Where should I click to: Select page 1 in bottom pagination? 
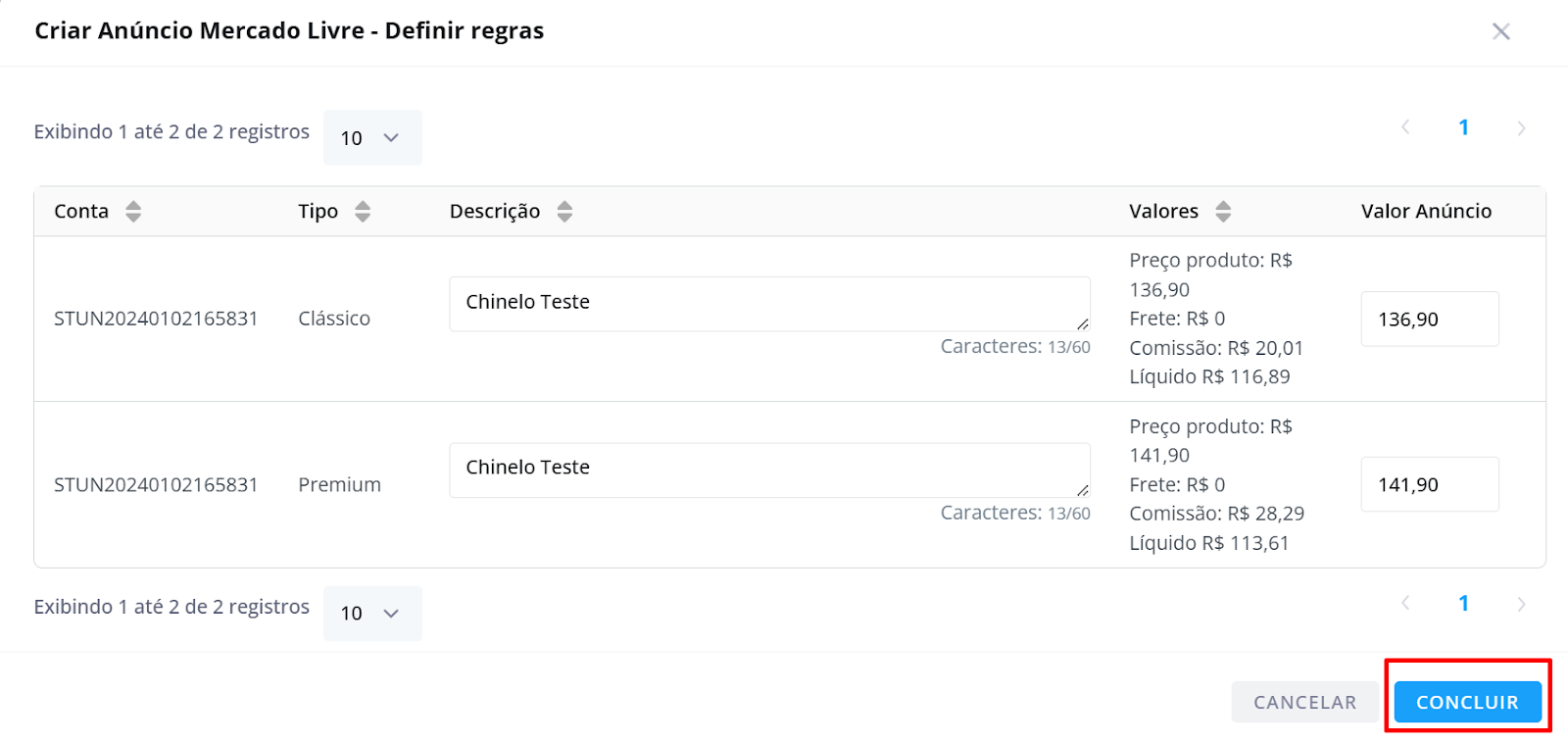pyautogui.click(x=1463, y=604)
